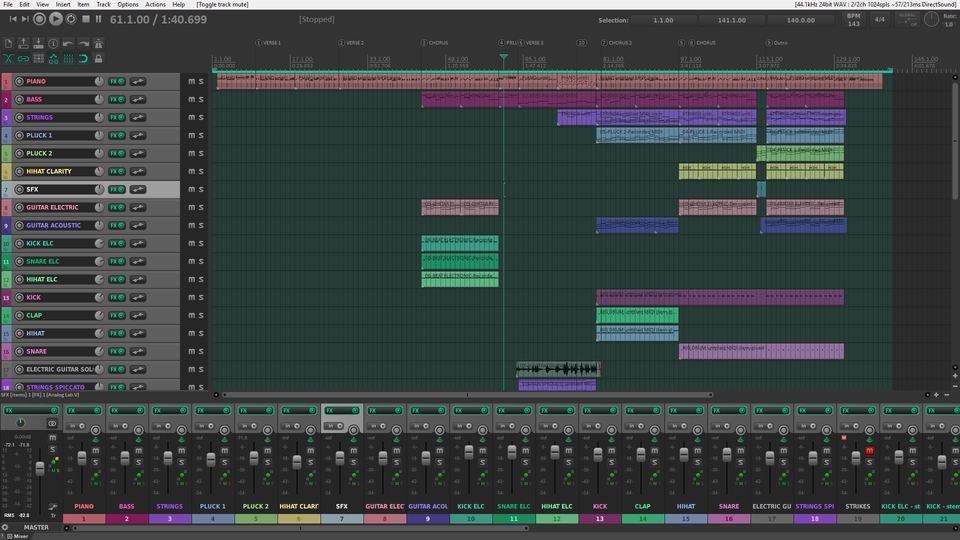
Task: Open FX for SNARE track panel
Action: point(116,351)
